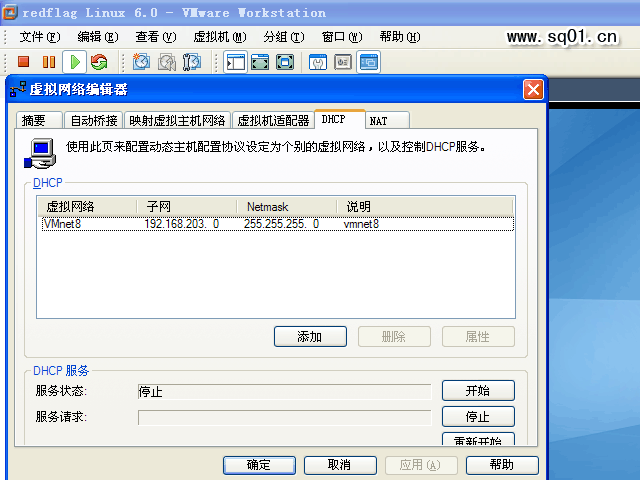The height and width of the screenshot is (480, 640).
Task: Select the DHCP tab
Action: click(340, 119)
